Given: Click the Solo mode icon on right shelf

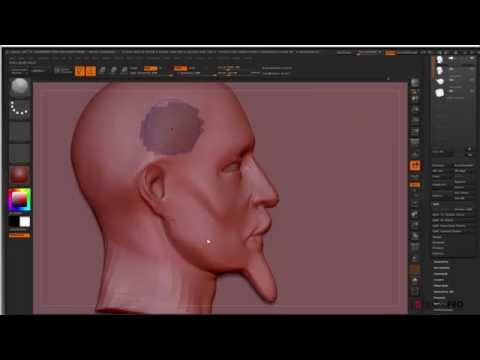Looking at the screenshot, I should click(415, 281).
